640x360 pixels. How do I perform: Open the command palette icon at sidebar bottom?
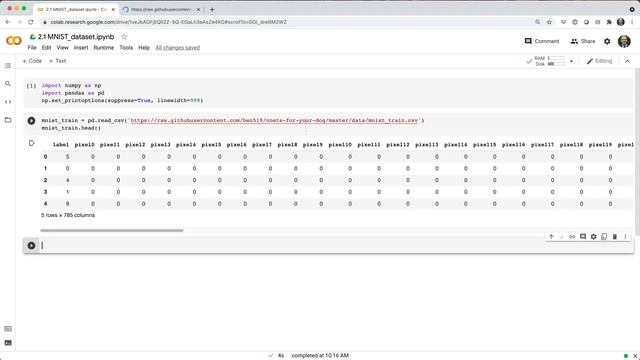(x=8, y=329)
